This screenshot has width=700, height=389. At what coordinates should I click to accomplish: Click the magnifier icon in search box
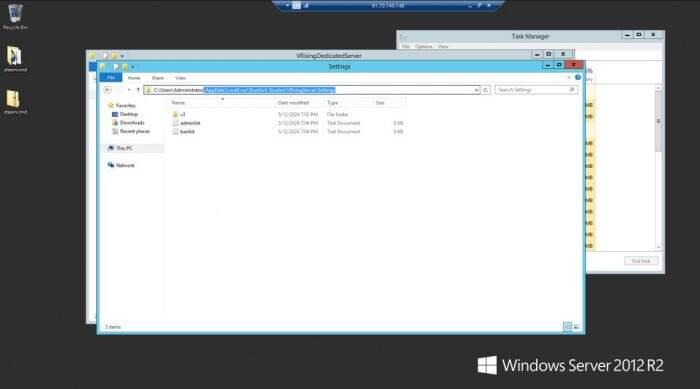(x=571, y=90)
